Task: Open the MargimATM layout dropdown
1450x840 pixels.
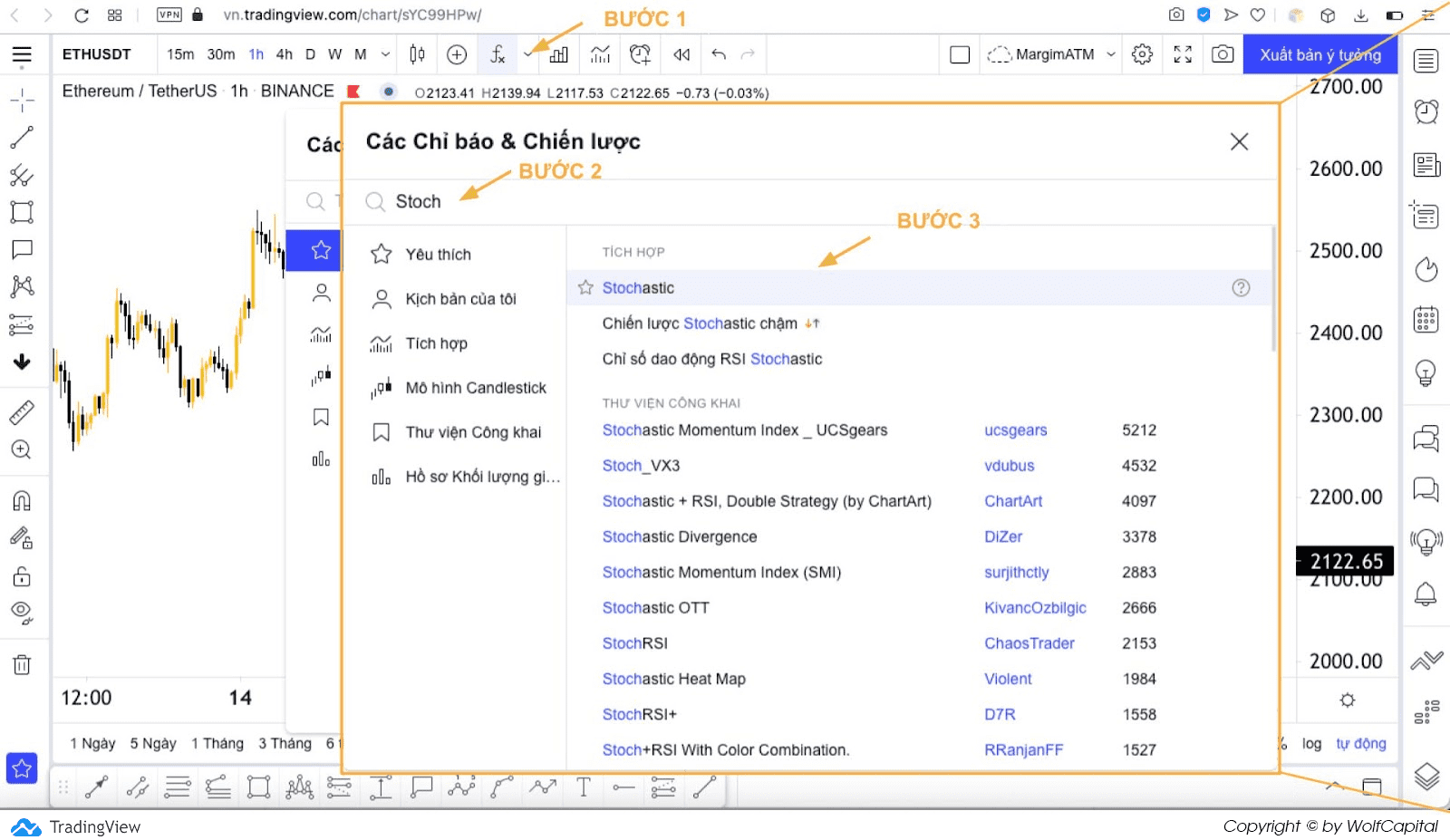Action: click(1050, 54)
